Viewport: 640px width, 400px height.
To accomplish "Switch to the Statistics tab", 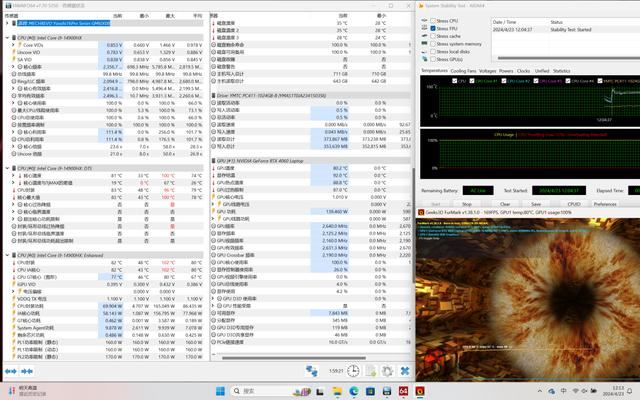I will (562, 71).
